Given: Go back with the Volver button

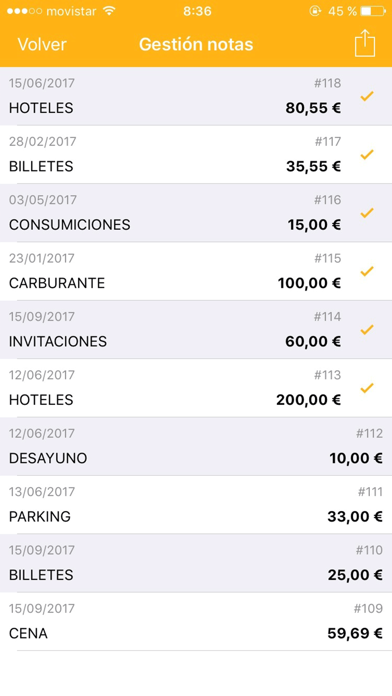Looking at the screenshot, I should [42, 44].
